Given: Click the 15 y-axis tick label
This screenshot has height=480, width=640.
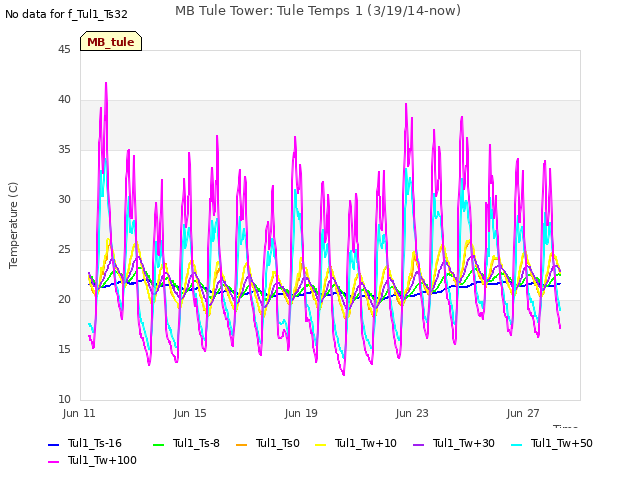Looking at the screenshot, I should [64, 350].
